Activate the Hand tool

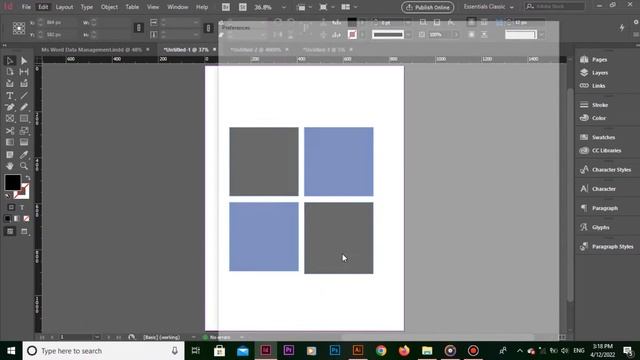point(10,166)
